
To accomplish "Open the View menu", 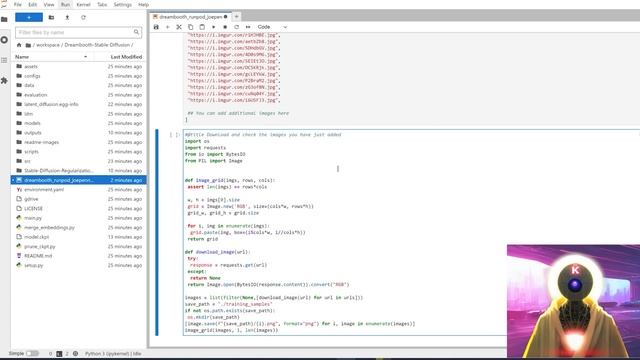I will (x=49, y=4).
